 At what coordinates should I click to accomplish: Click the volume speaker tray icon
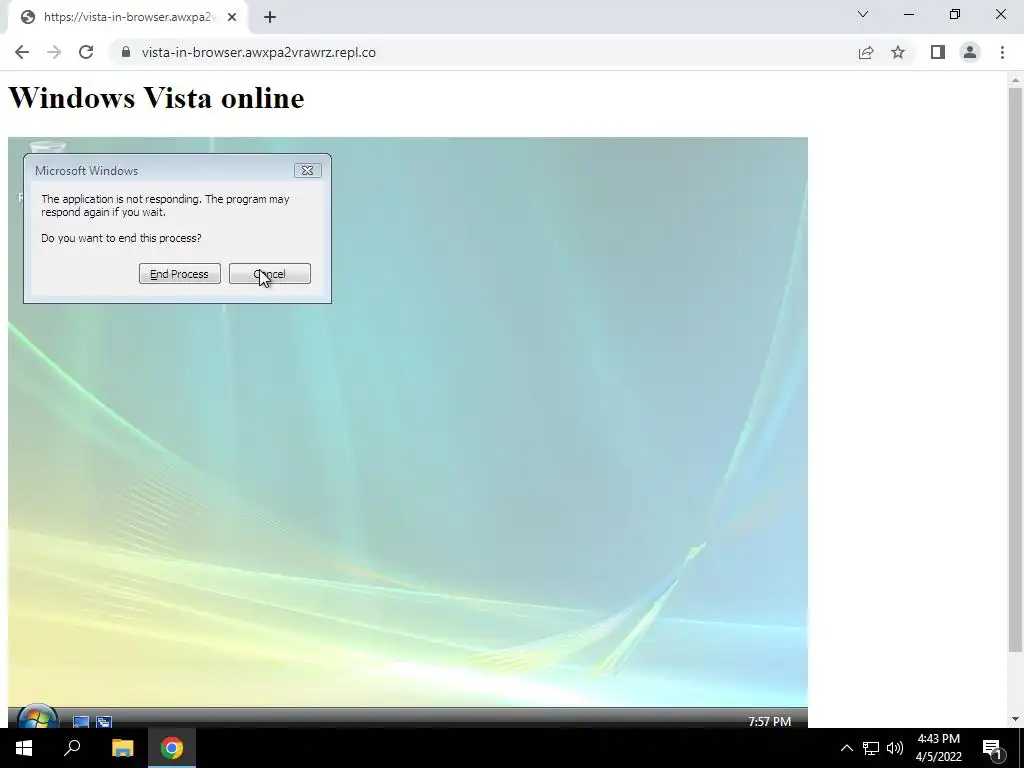pos(895,748)
